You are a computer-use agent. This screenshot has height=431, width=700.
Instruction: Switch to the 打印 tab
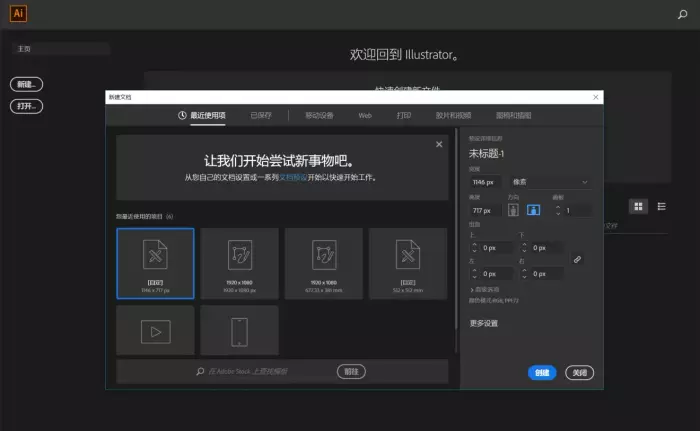(404, 115)
